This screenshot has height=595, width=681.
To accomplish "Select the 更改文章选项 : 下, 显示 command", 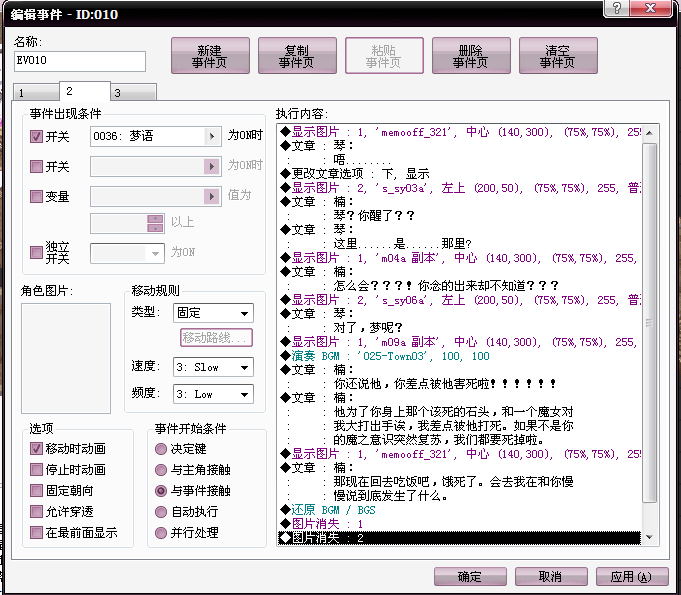I will point(459,174).
